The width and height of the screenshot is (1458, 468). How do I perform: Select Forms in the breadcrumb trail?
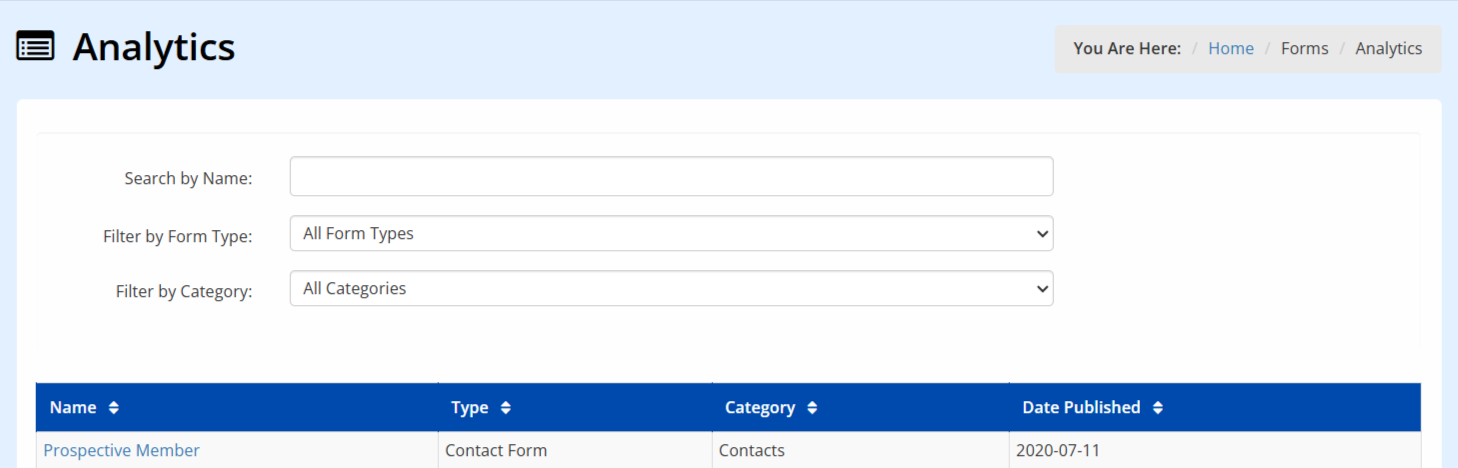click(x=1305, y=48)
